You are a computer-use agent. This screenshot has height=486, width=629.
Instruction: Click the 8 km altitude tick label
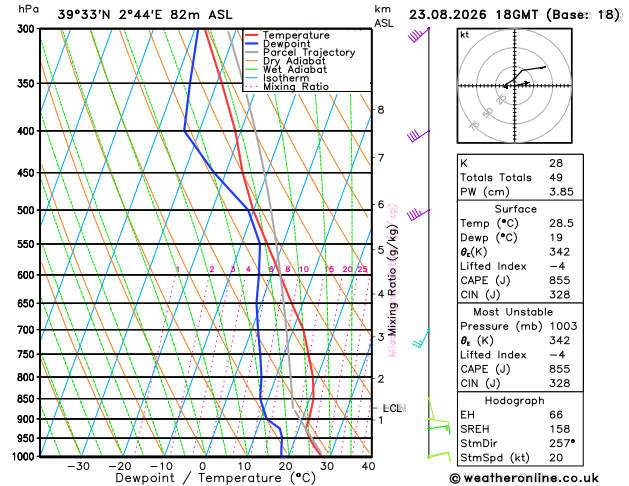tap(381, 109)
